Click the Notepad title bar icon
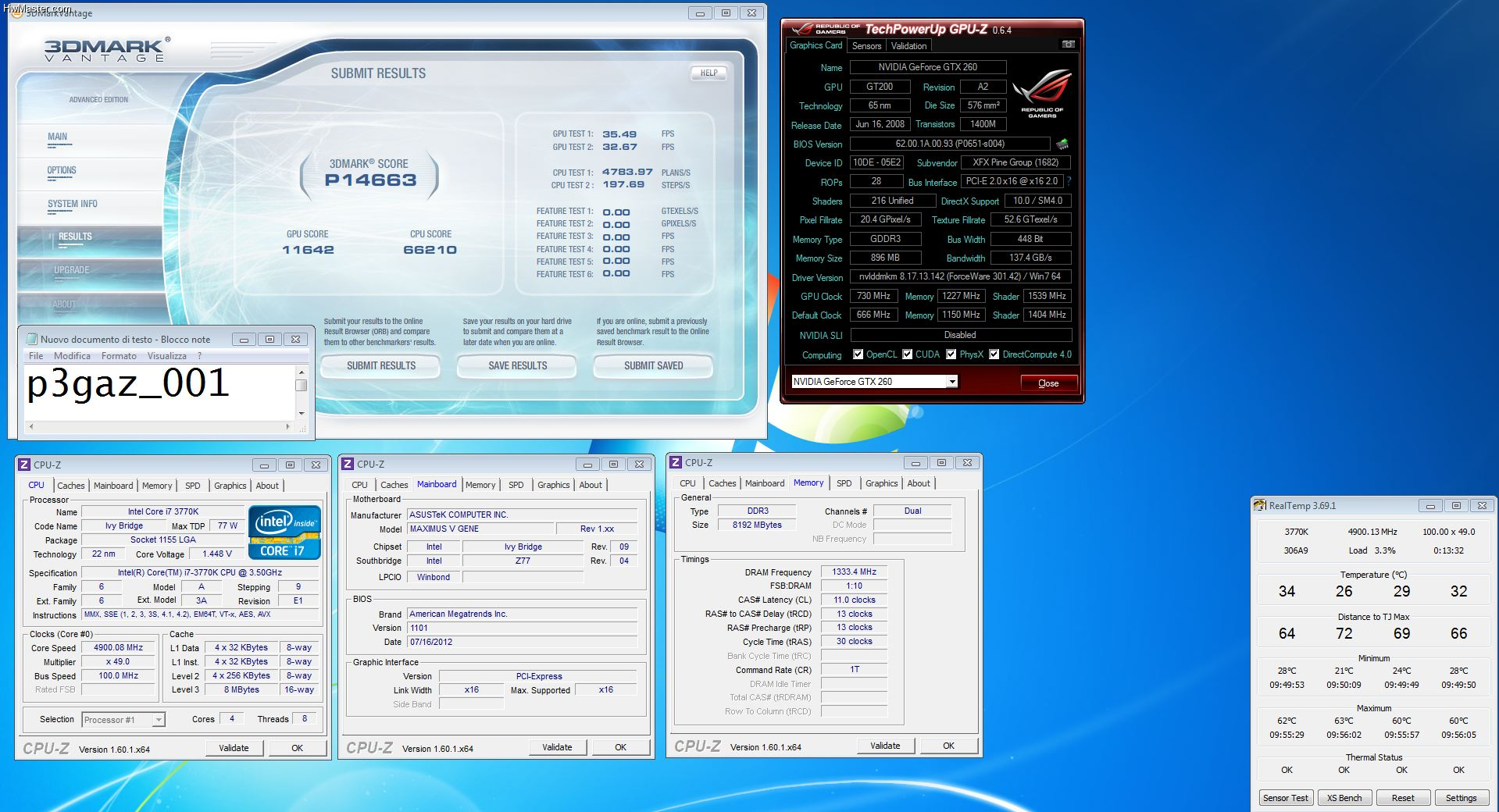 click(31, 339)
